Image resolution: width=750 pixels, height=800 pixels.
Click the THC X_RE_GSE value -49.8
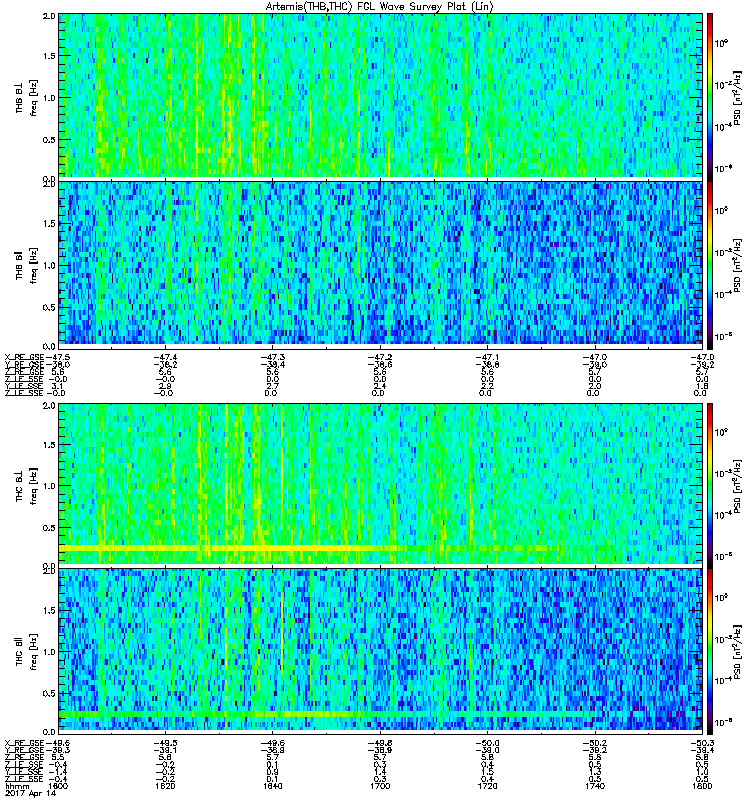380,743
